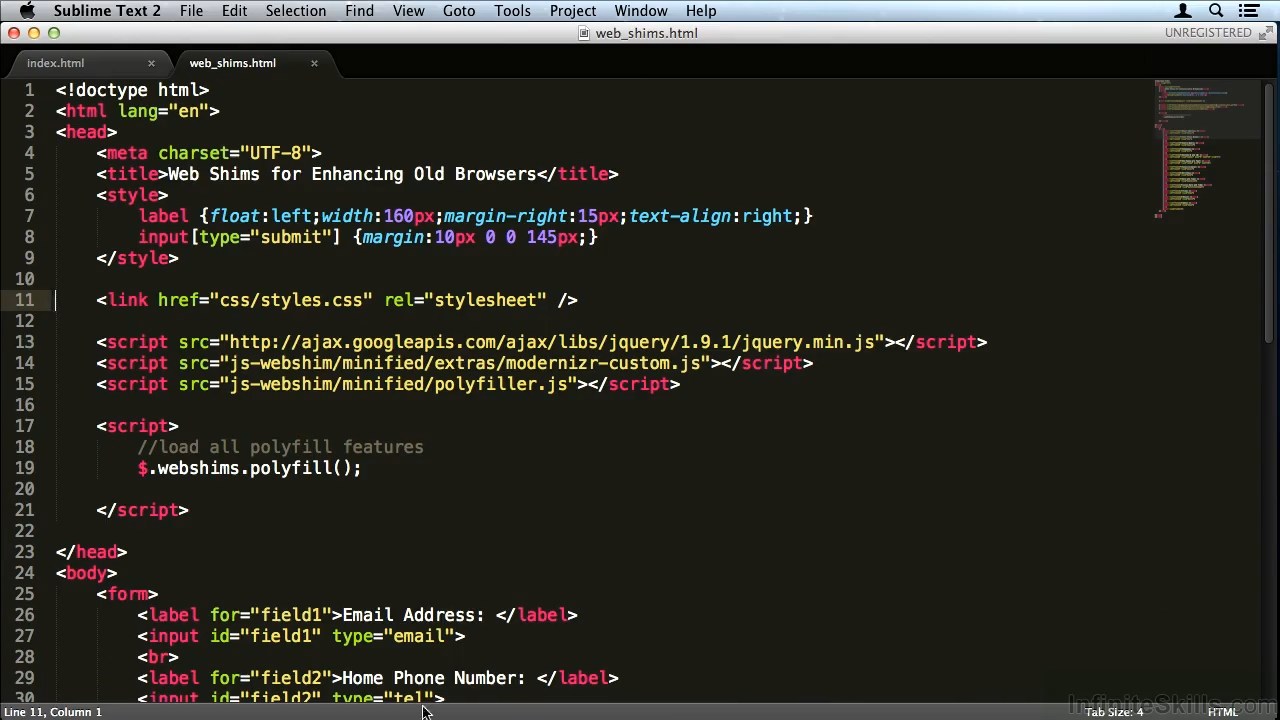Open the Edit menu
The height and width of the screenshot is (720, 1280).
click(234, 11)
